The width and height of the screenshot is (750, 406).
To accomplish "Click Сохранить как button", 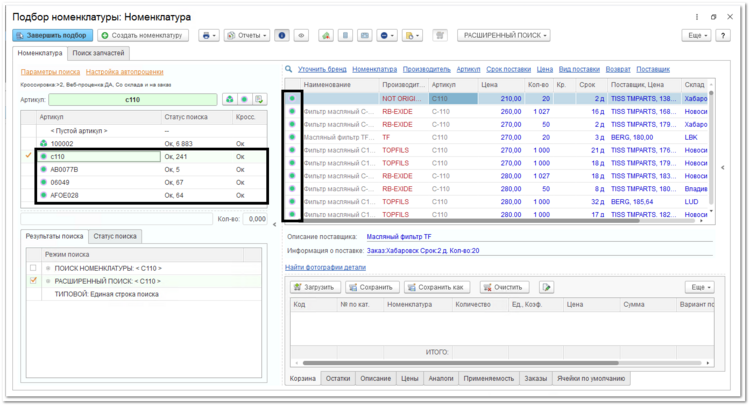I will click(437, 287).
